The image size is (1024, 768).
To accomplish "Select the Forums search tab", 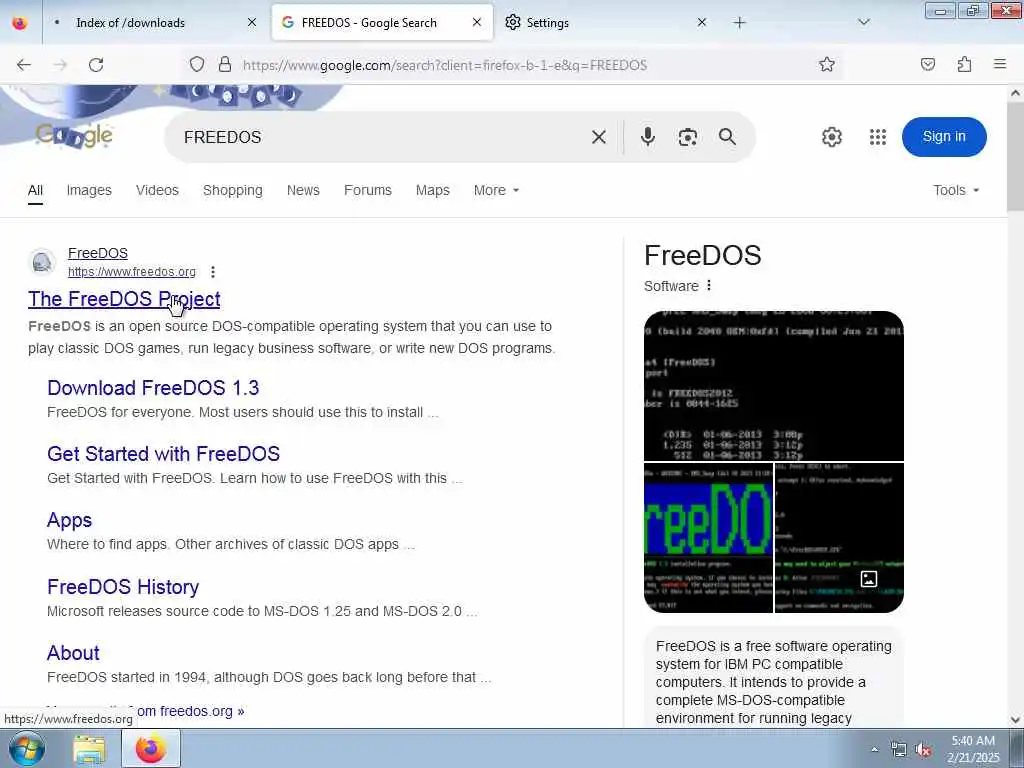I will pyautogui.click(x=368, y=190).
